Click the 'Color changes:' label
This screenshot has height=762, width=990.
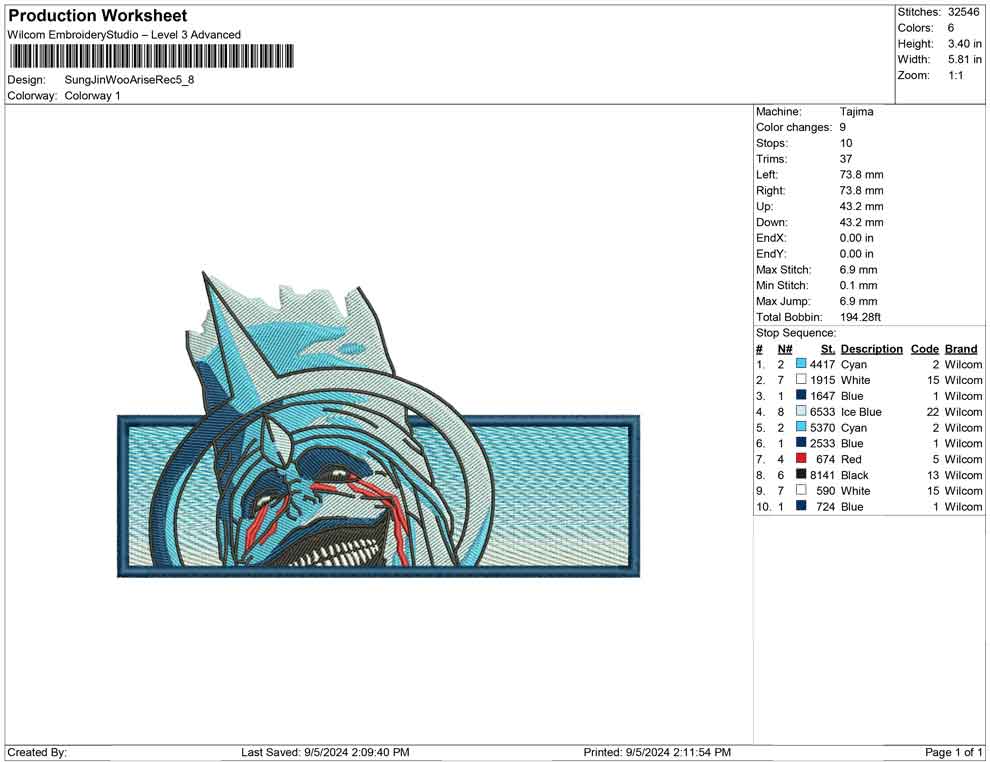click(794, 128)
